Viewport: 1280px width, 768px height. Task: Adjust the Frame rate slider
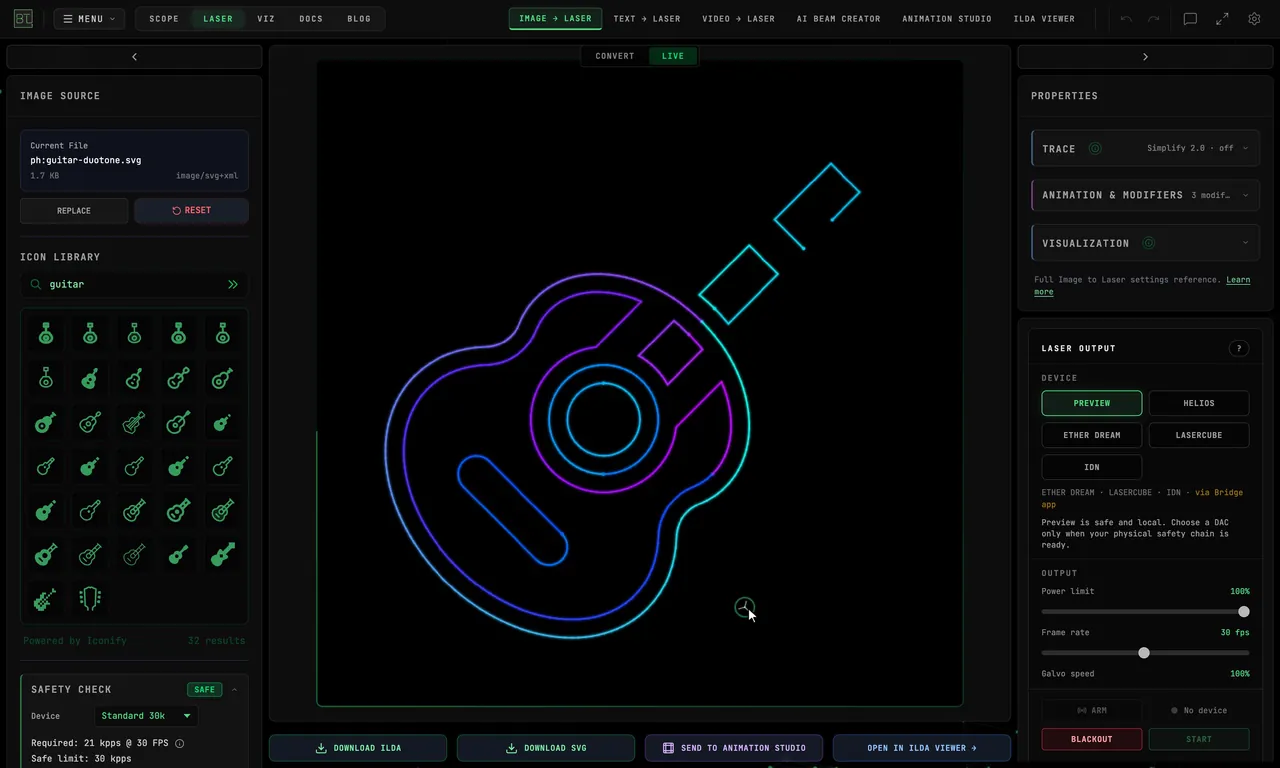click(1145, 653)
